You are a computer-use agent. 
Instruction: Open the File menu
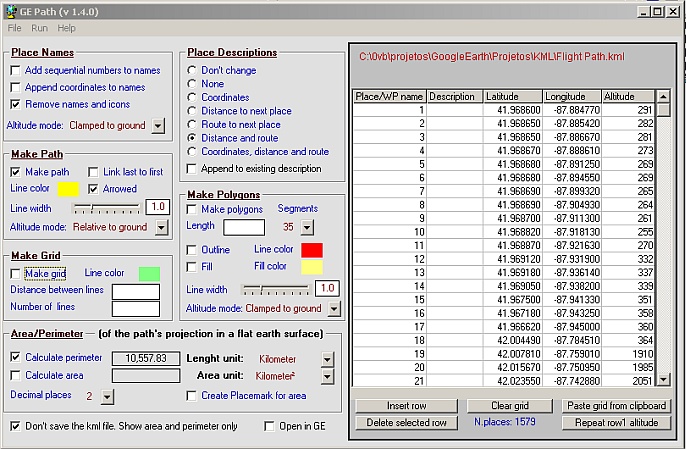[14, 28]
